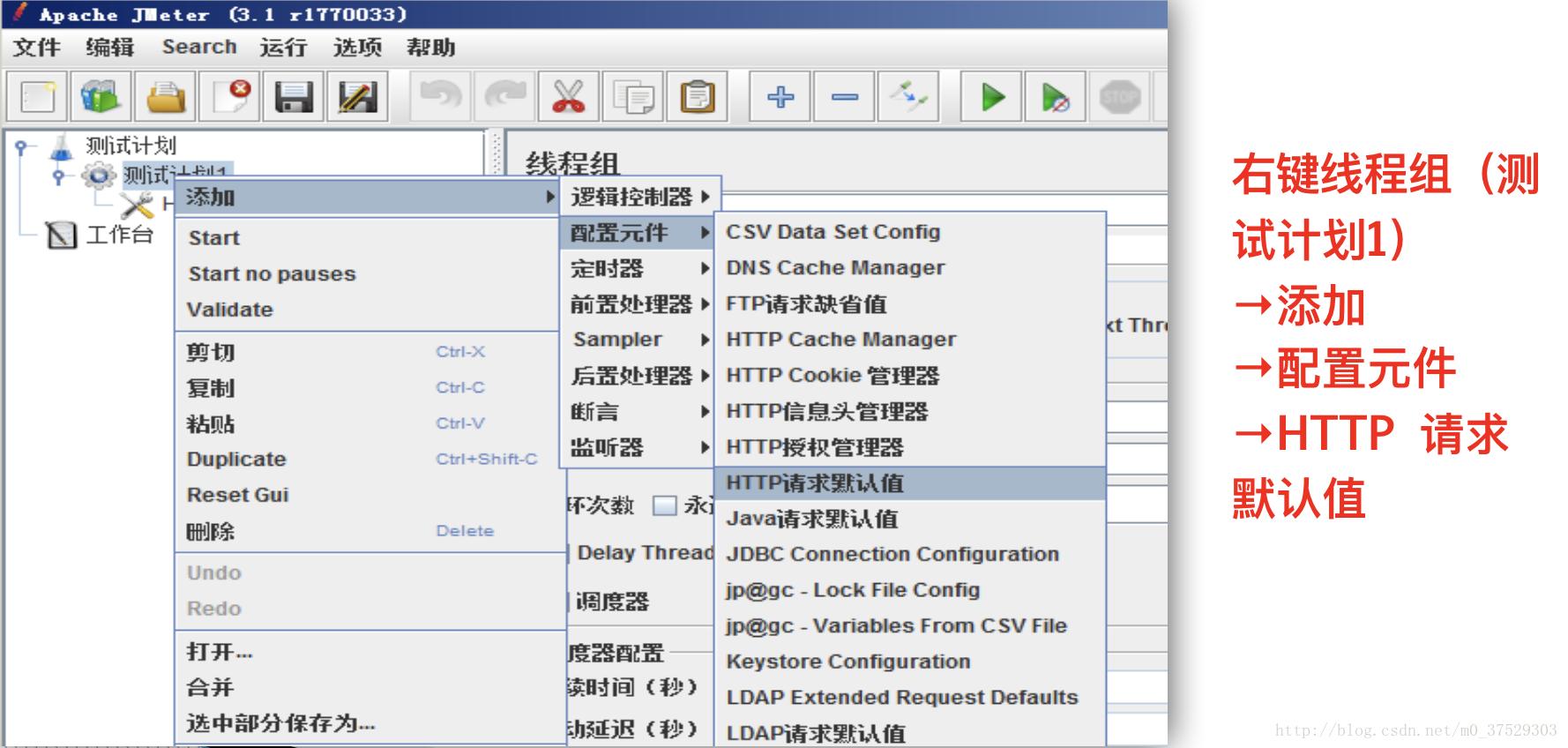Choose CSV Data Set Config
This screenshot has width=1568, height=748.
pos(910,232)
